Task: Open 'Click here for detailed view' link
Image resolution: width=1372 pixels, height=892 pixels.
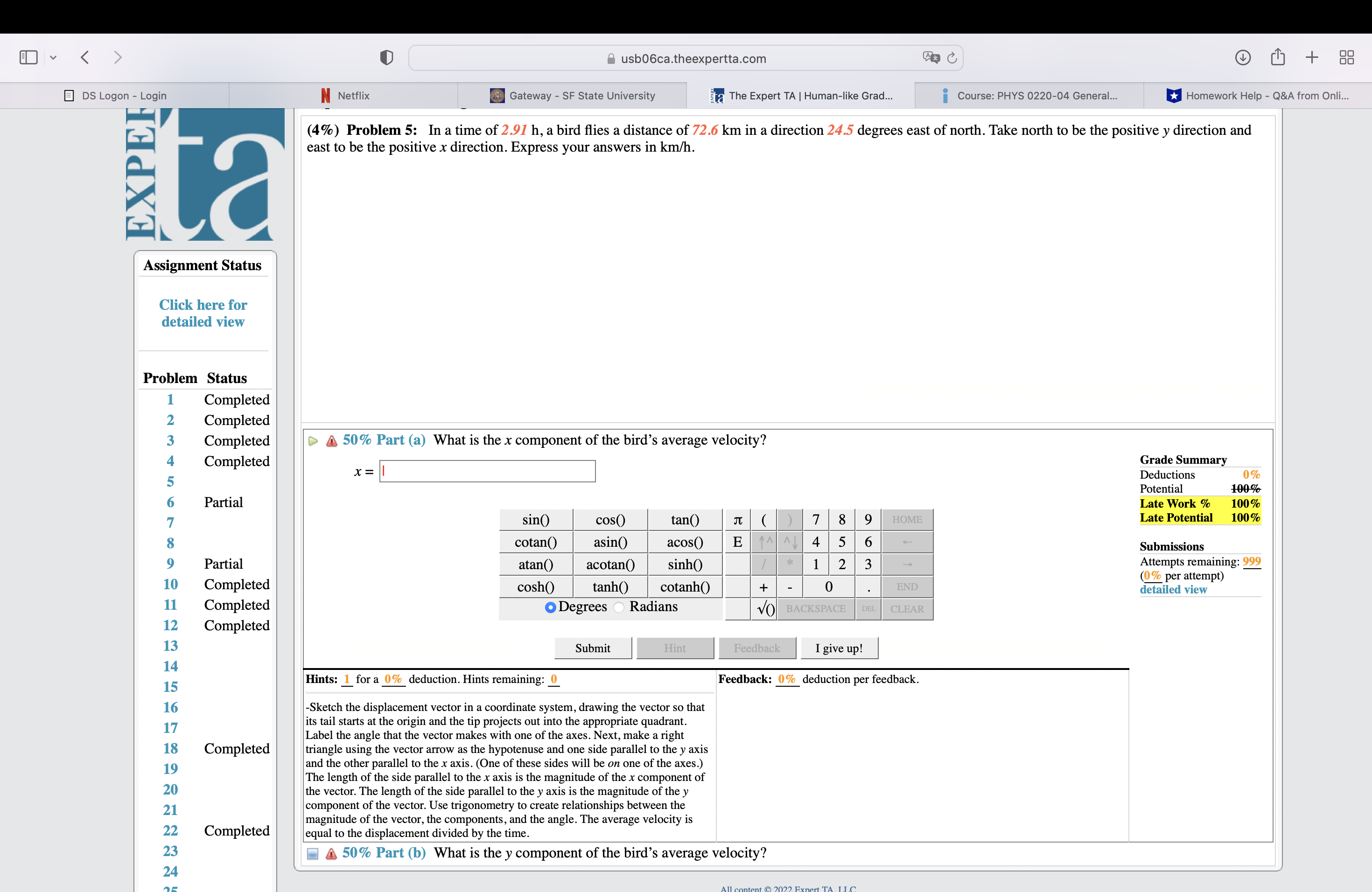Action: 203,313
